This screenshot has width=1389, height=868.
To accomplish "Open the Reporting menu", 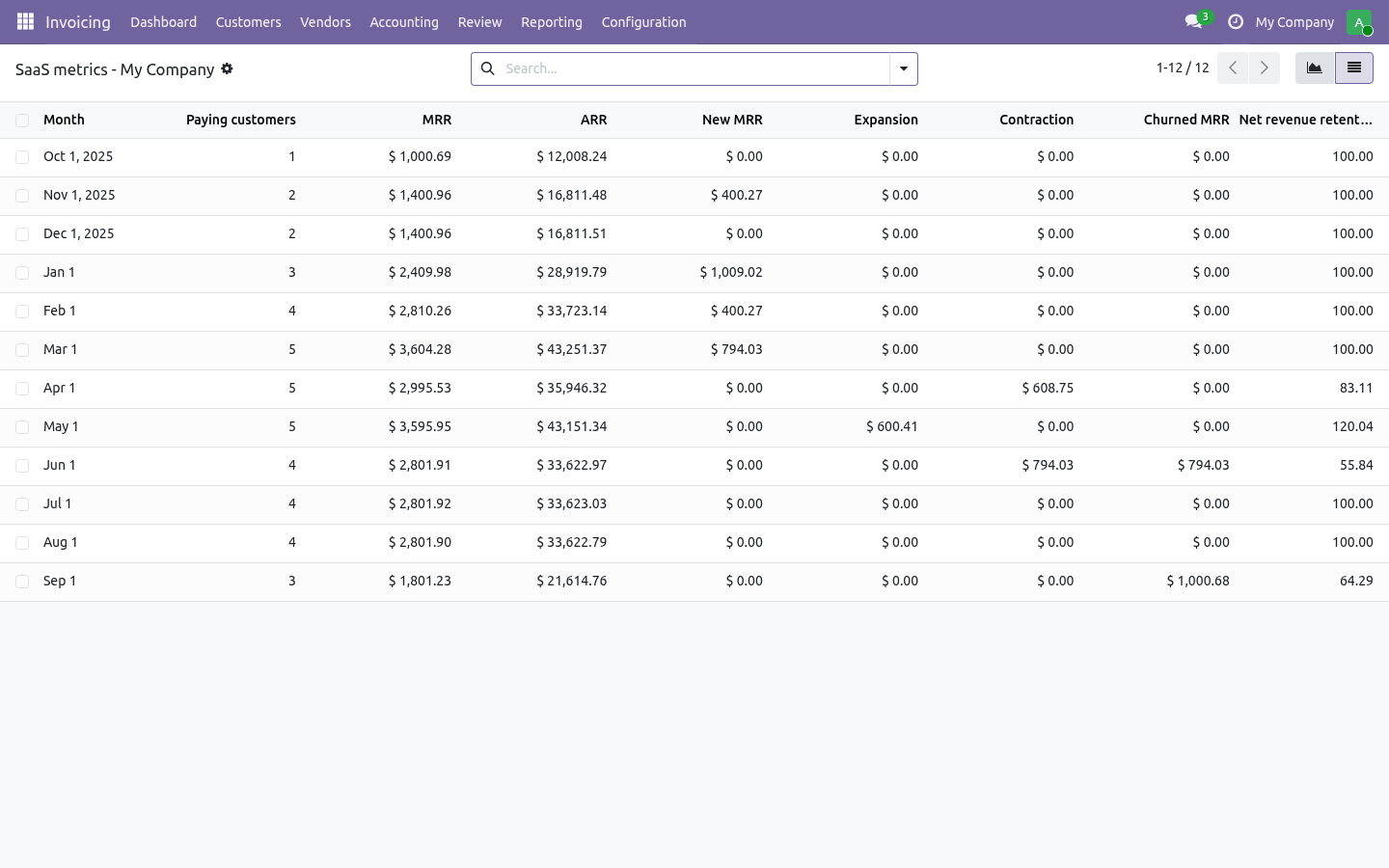I will coord(552,22).
